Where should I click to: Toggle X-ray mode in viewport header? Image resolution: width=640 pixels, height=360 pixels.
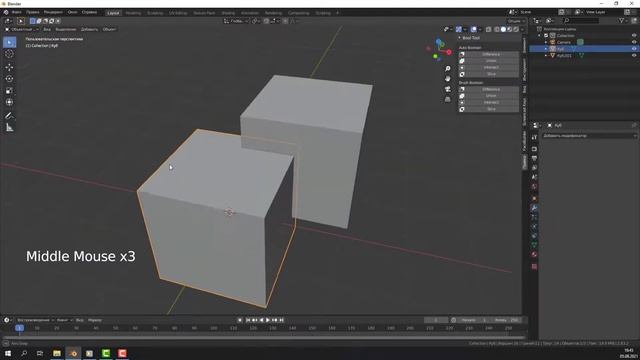point(489,29)
